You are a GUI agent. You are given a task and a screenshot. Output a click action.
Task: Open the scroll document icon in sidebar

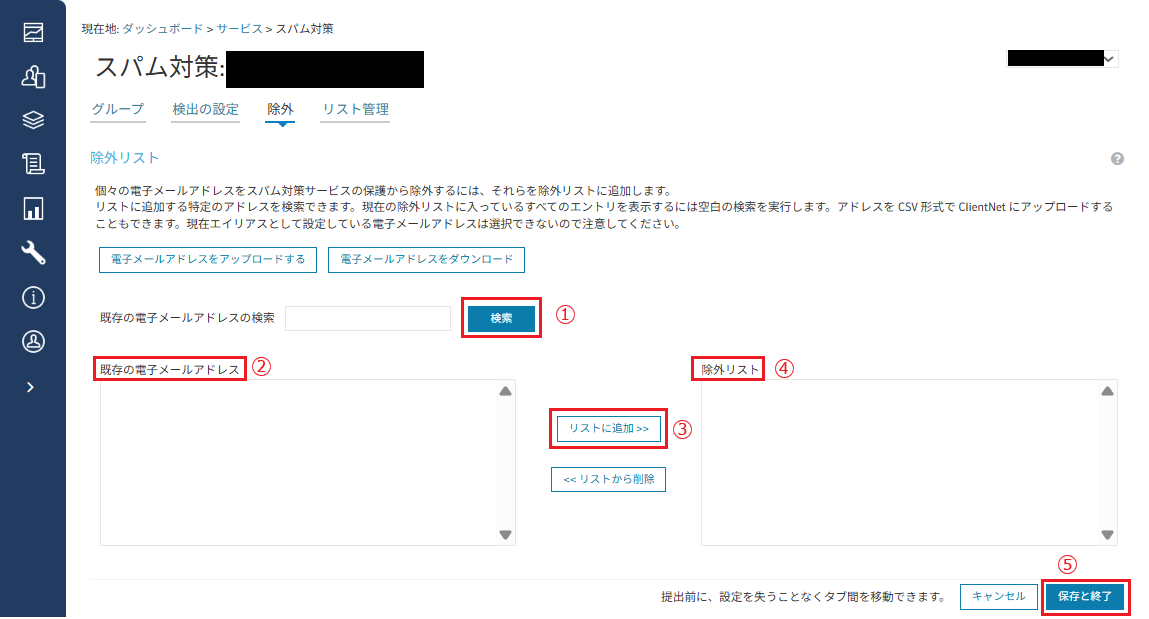(x=33, y=164)
